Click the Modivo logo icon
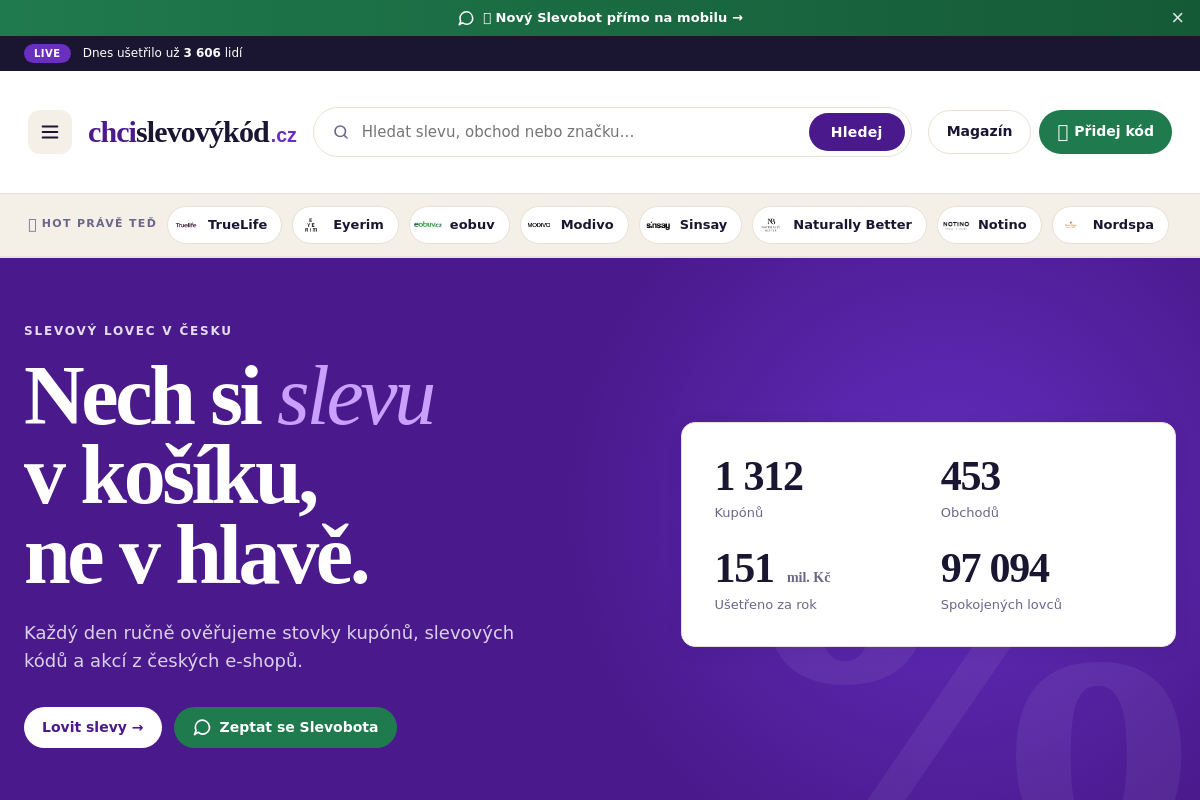This screenshot has width=1200, height=800. 539,225
